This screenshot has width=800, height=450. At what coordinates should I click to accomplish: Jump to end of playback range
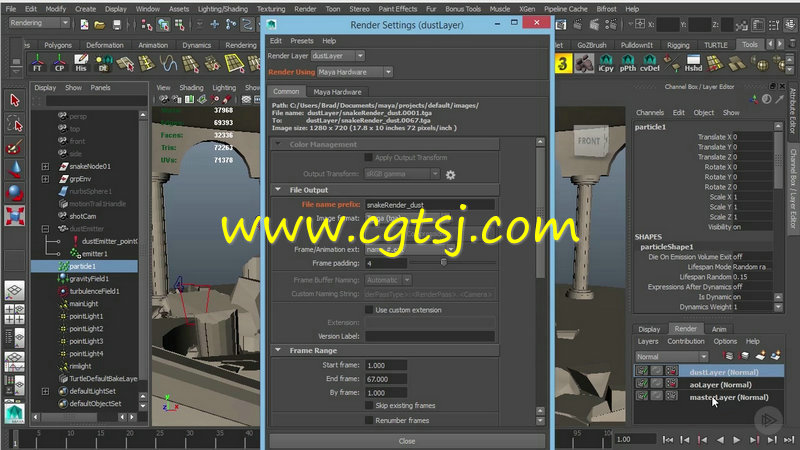[789, 439]
